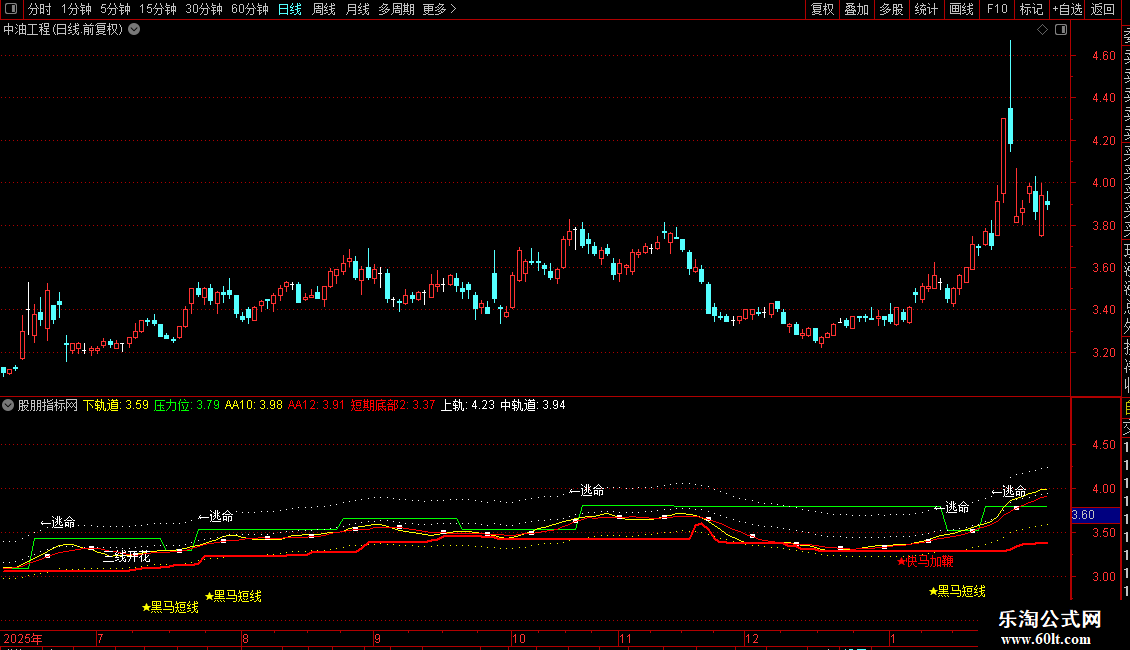Open the 多股 multi-stock view
Image resolution: width=1130 pixels, height=650 pixels.
[x=891, y=9]
